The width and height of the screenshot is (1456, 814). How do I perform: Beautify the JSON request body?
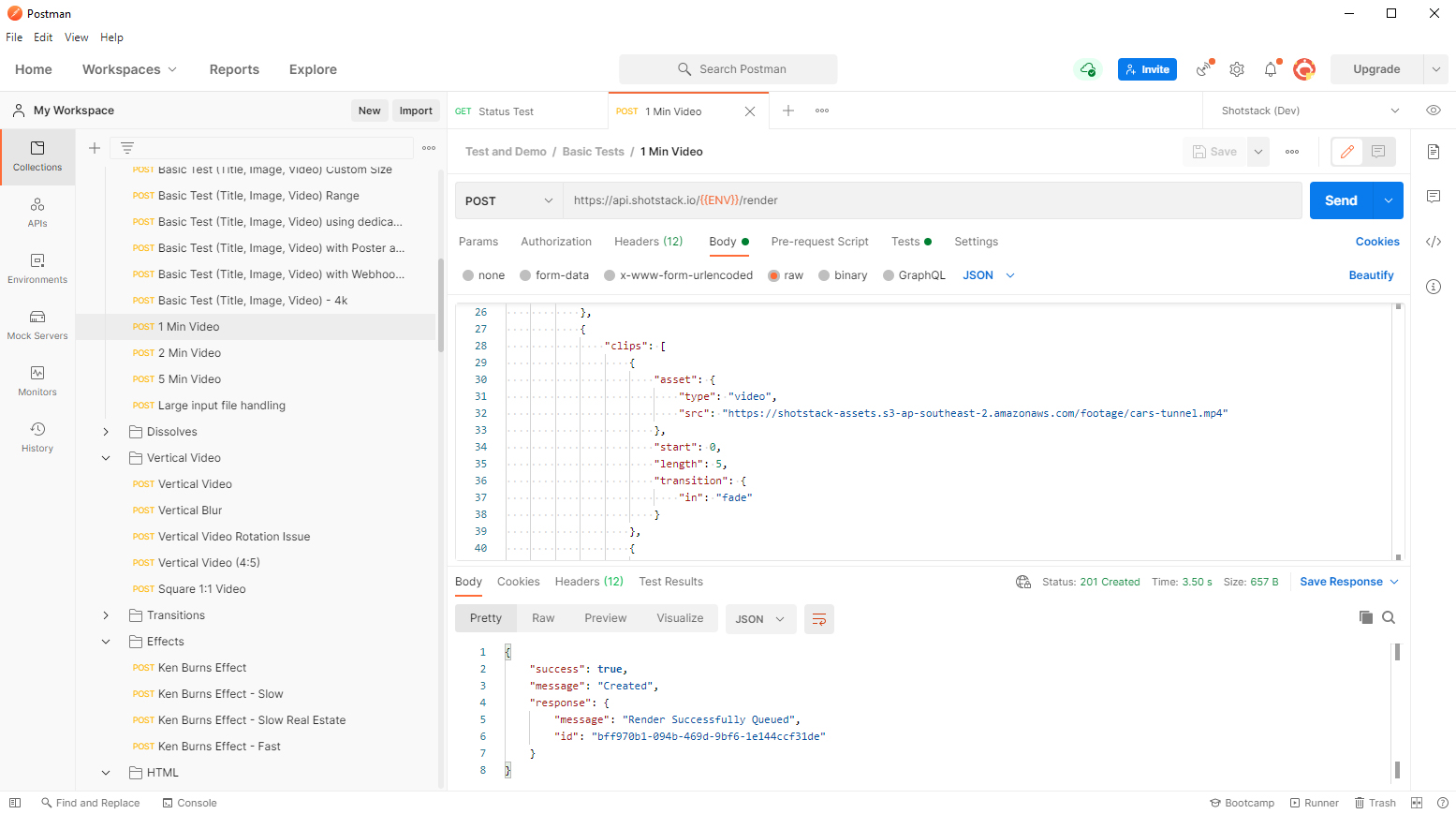point(1371,274)
